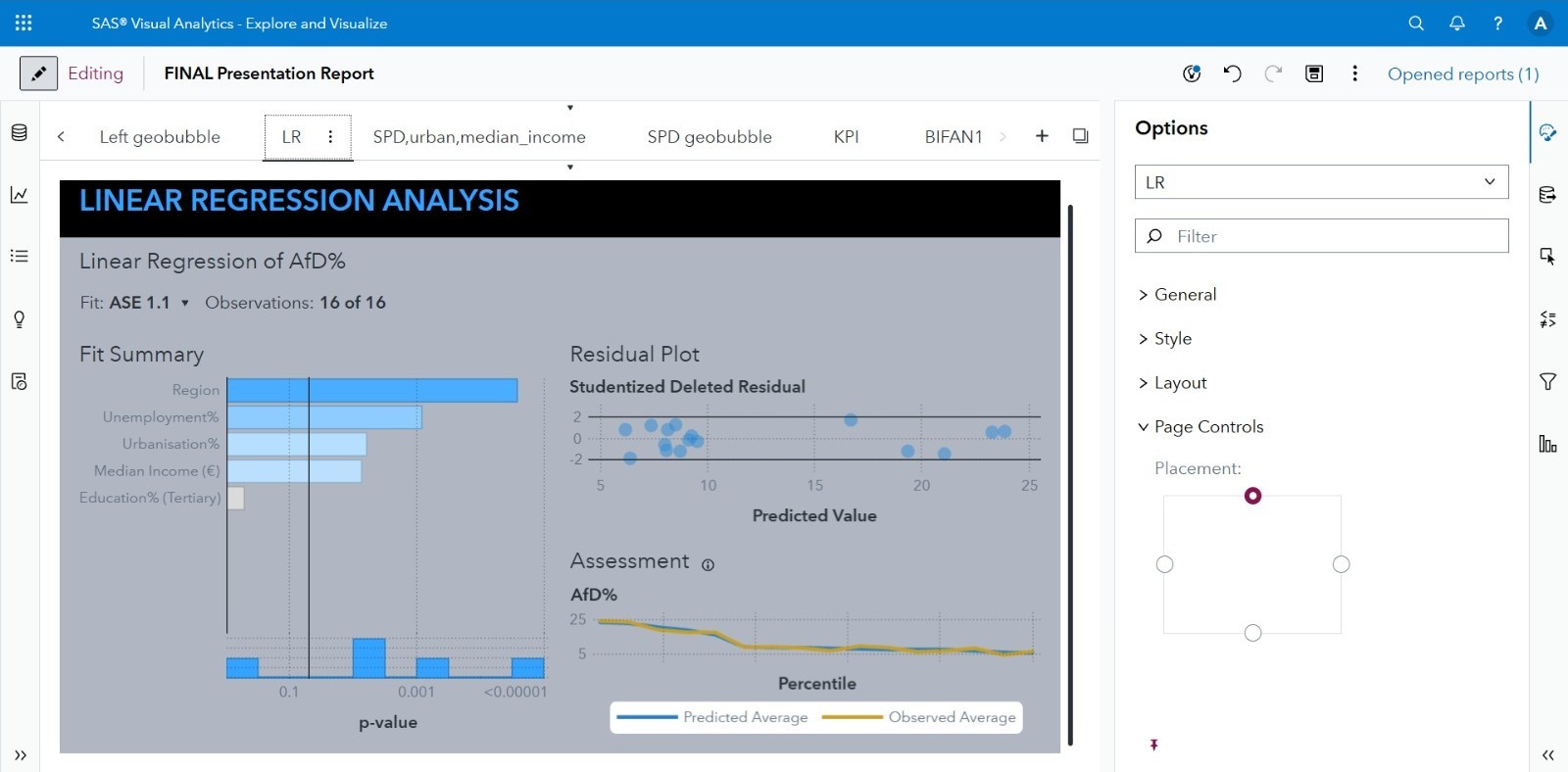
Task: Open the report review pane icon
Action: point(19,381)
